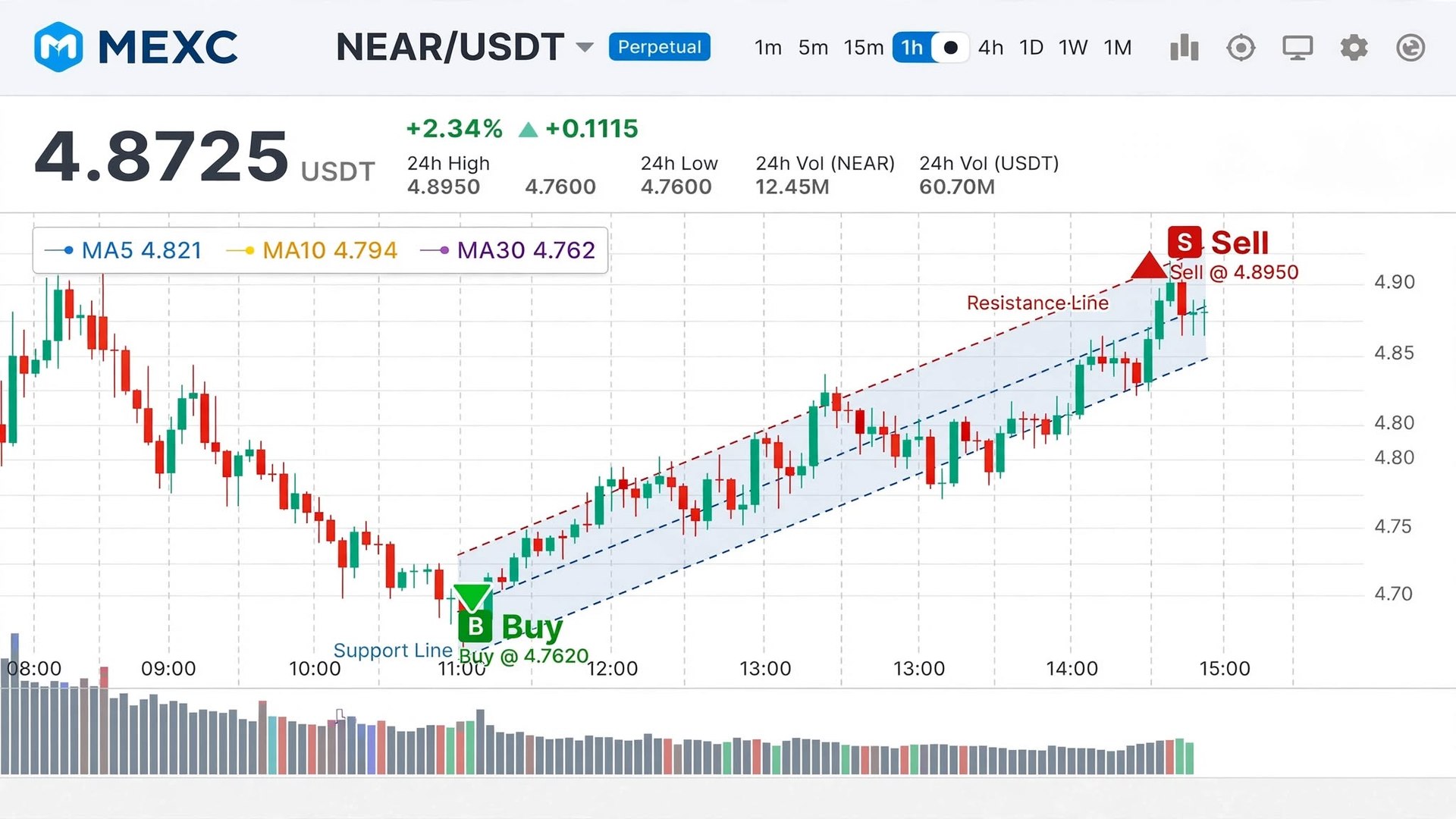
Task: Toggle the MA30 4.762 indicator
Action: tap(508, 250)
